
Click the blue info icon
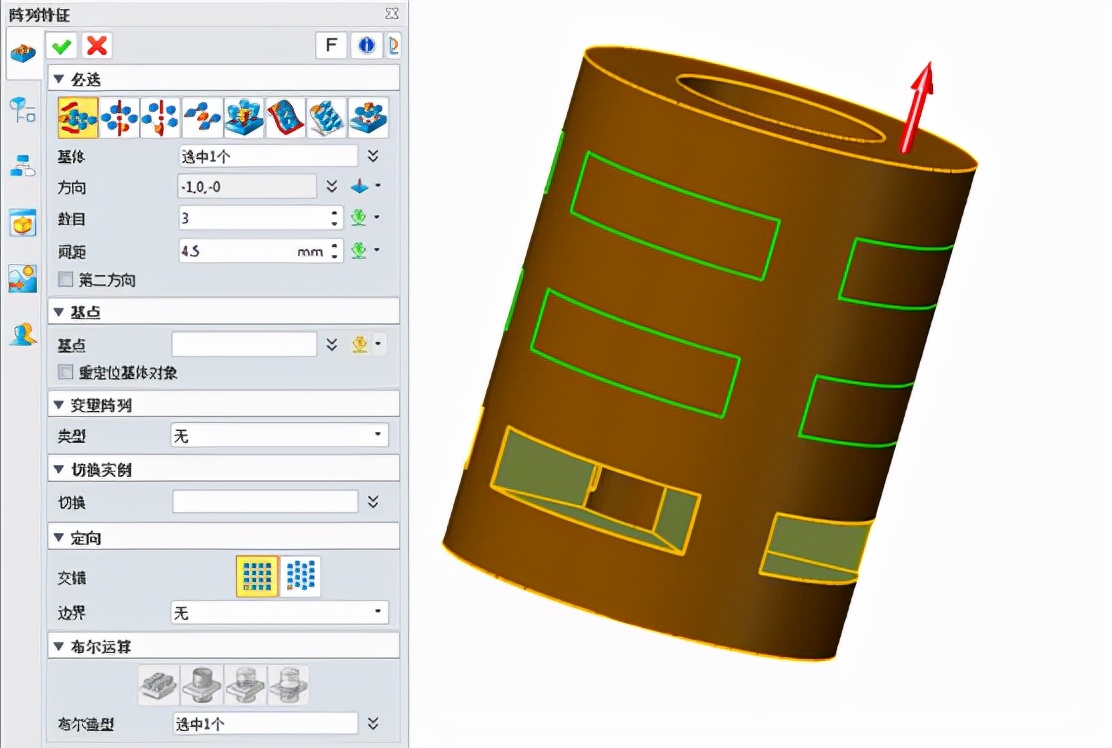[x=366, y=45]
